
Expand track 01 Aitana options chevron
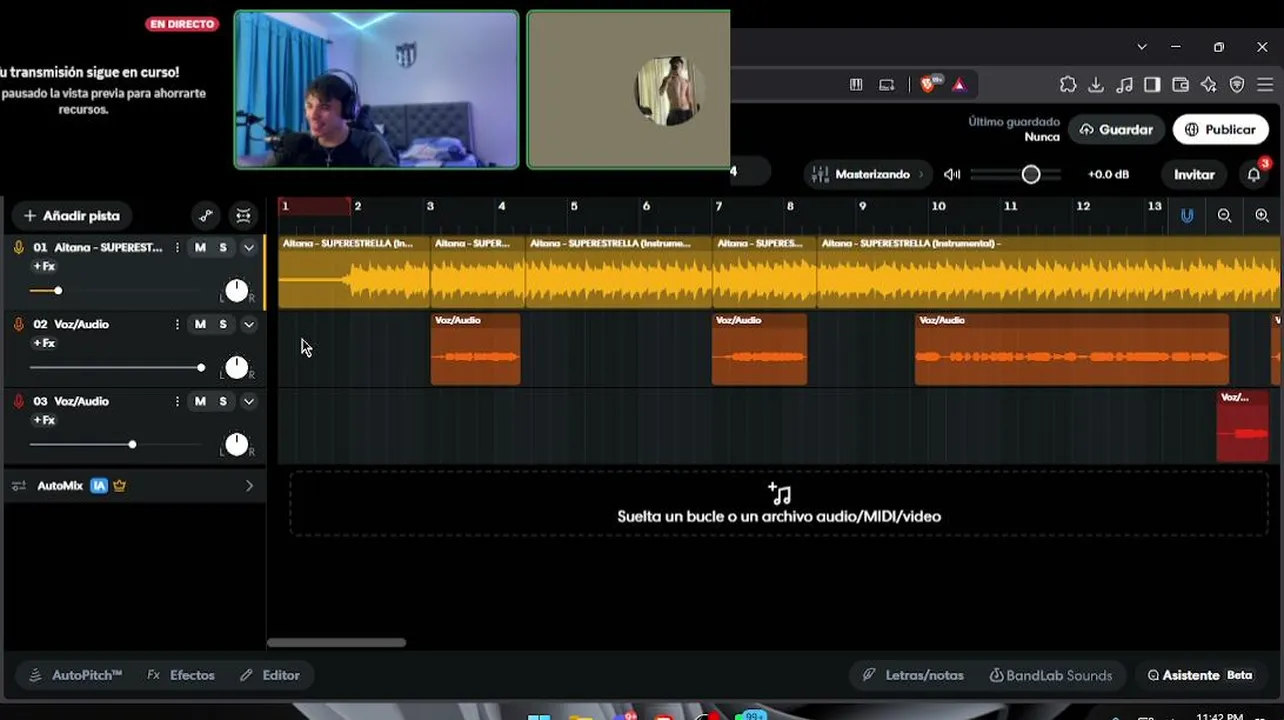click(x=249, y=247)
